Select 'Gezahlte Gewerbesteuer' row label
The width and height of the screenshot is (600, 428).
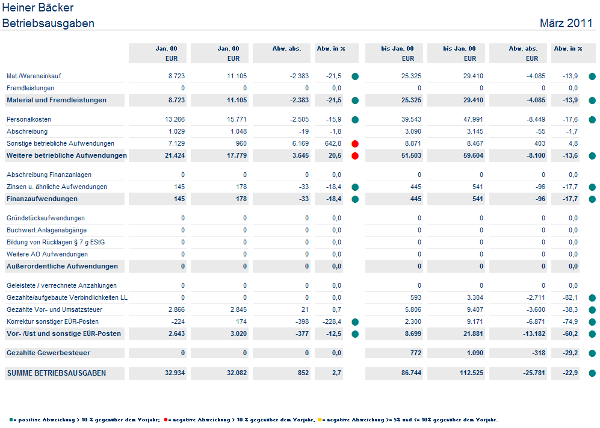pyautogui.click(x=48, y=353)
